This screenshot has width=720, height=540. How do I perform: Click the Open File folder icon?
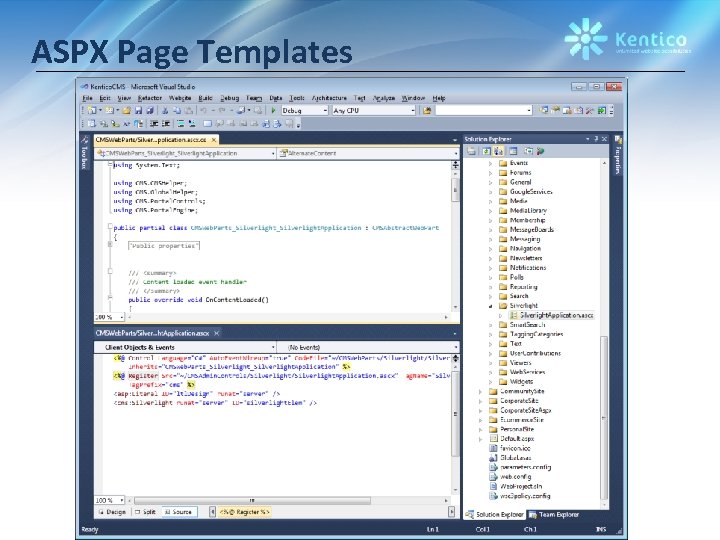coord(126,111)
